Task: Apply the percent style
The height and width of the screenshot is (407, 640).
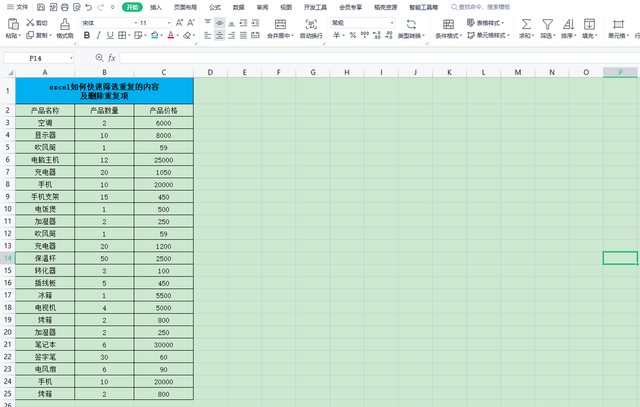Action: tap(353, 36)
